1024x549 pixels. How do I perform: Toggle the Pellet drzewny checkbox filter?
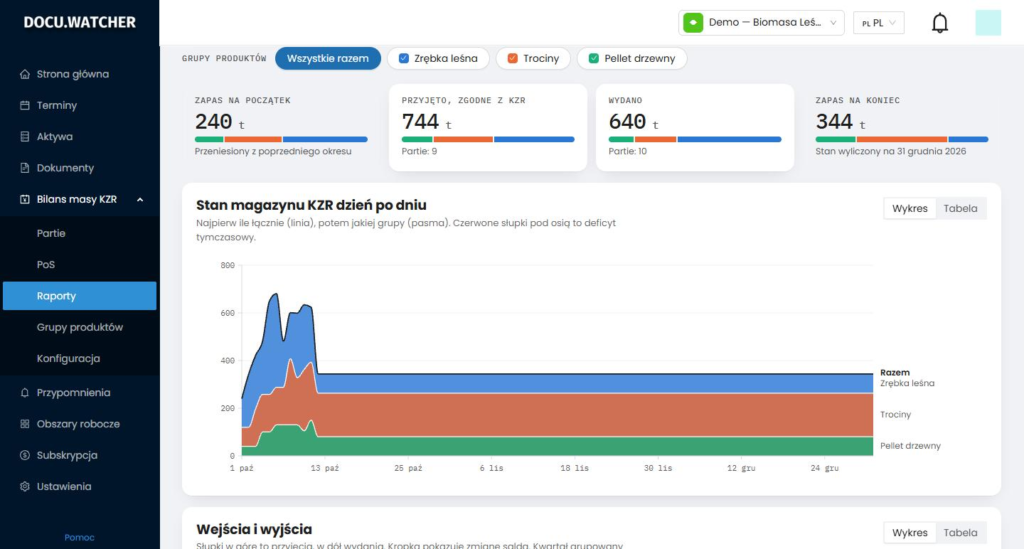pos(594,58)
